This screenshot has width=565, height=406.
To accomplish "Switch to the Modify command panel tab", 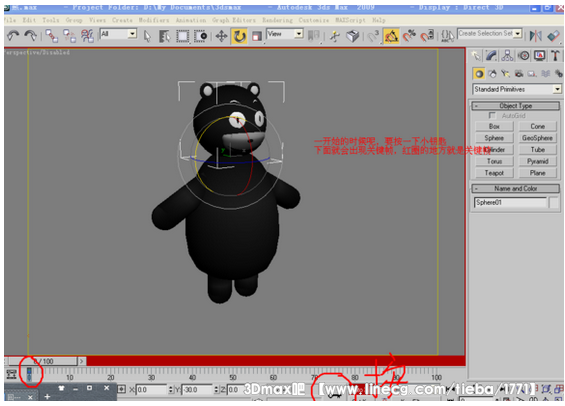I will (x=491, y=55).
